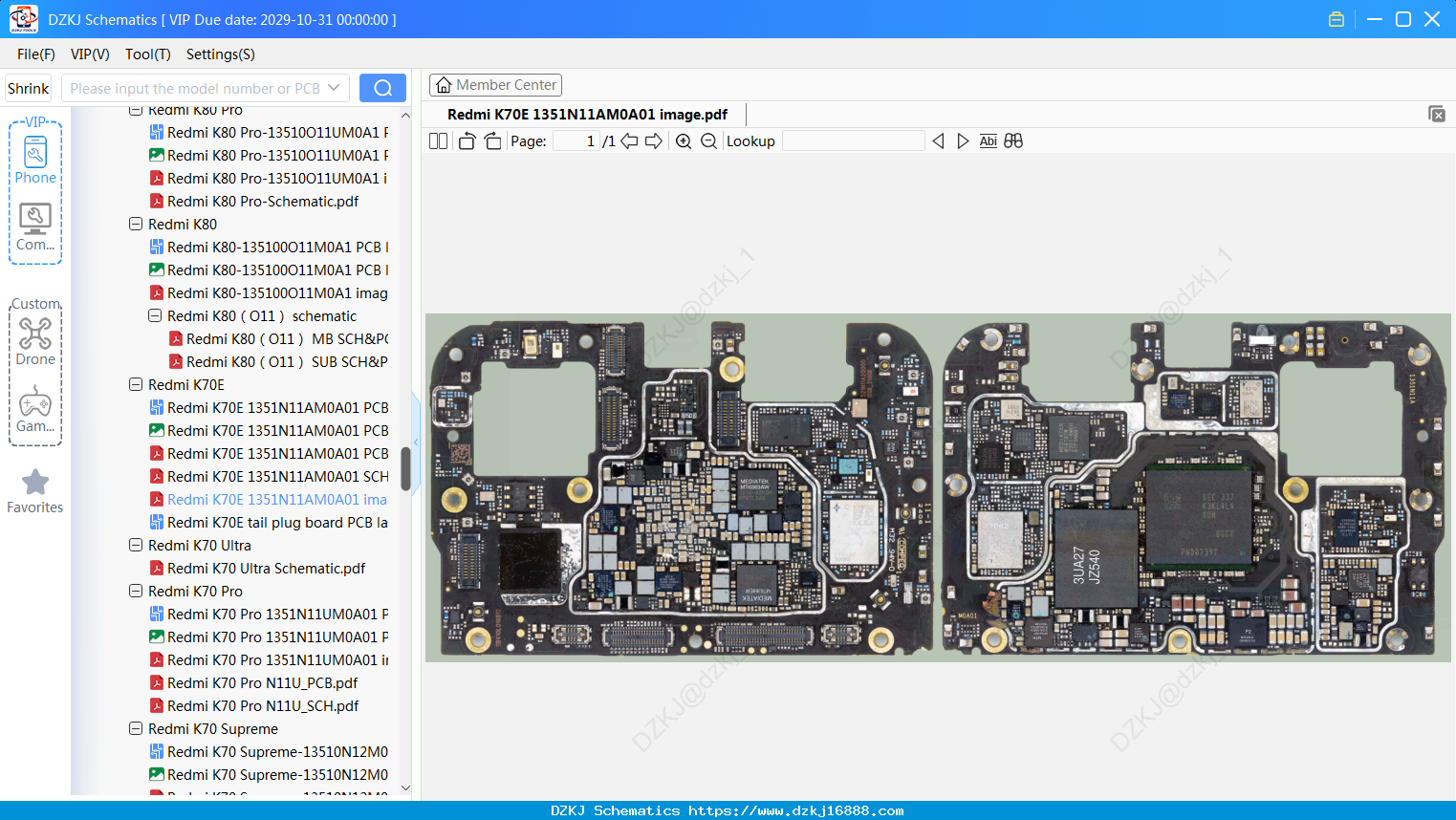Rotate the page counterclockwise
1456x820 pixels.
coord(467,141)
